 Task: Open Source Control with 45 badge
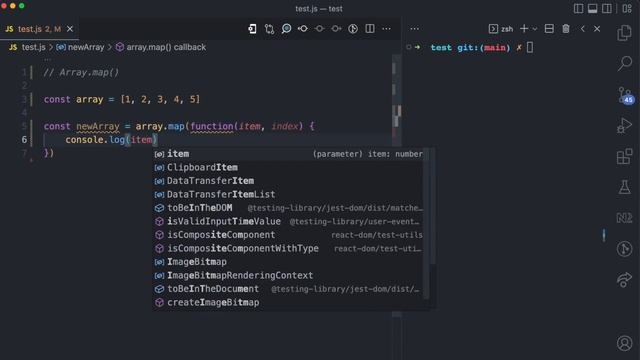625,95
